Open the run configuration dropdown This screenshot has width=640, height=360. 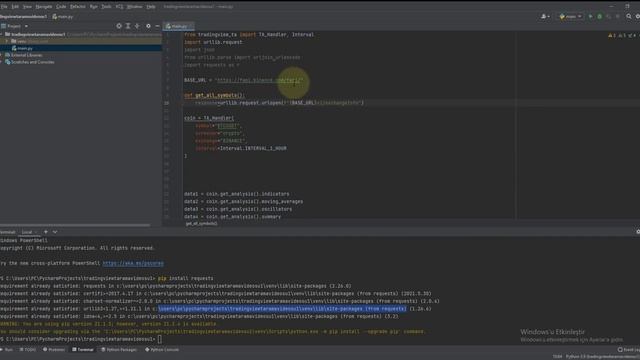click(571, 17)
